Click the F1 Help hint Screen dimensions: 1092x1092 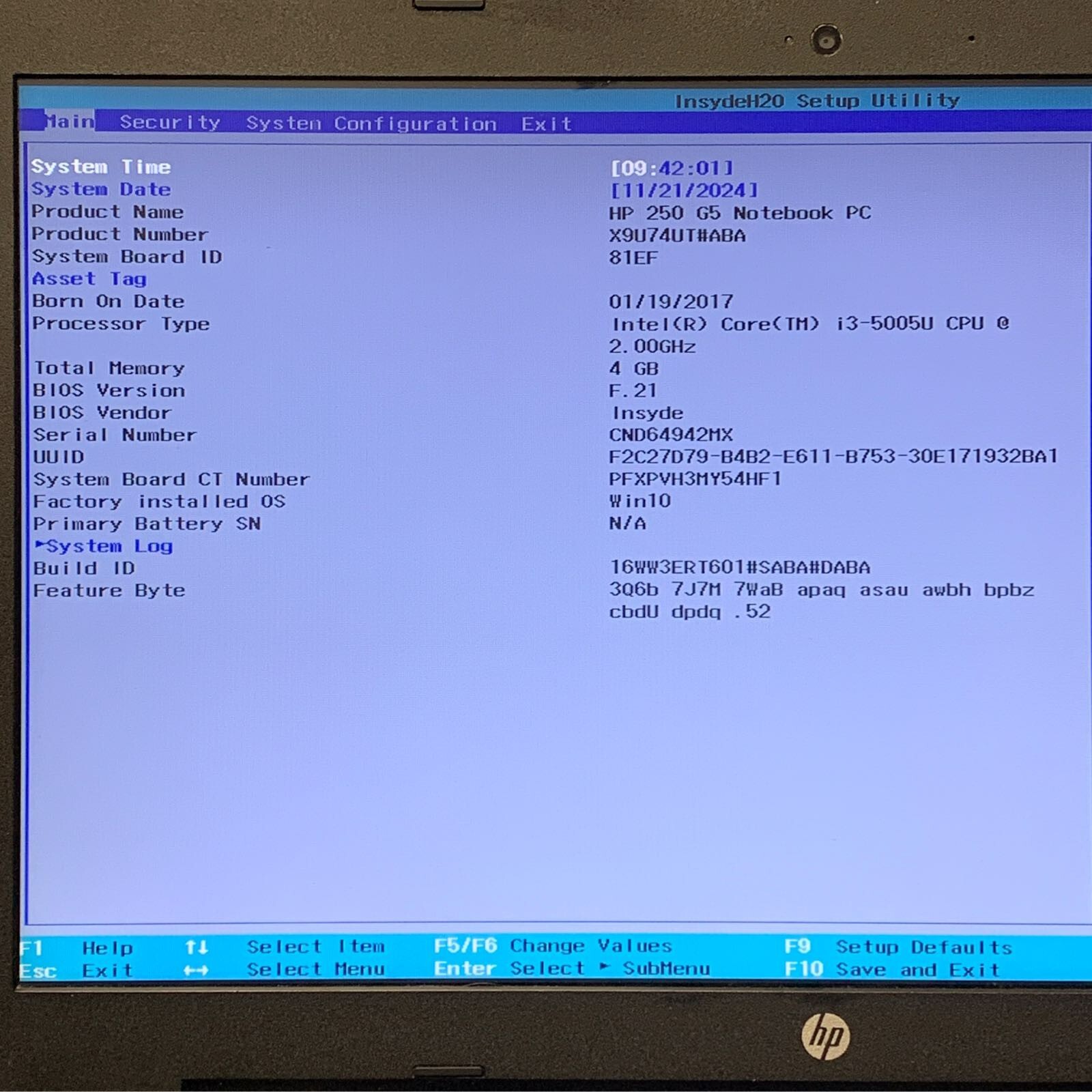76,948
